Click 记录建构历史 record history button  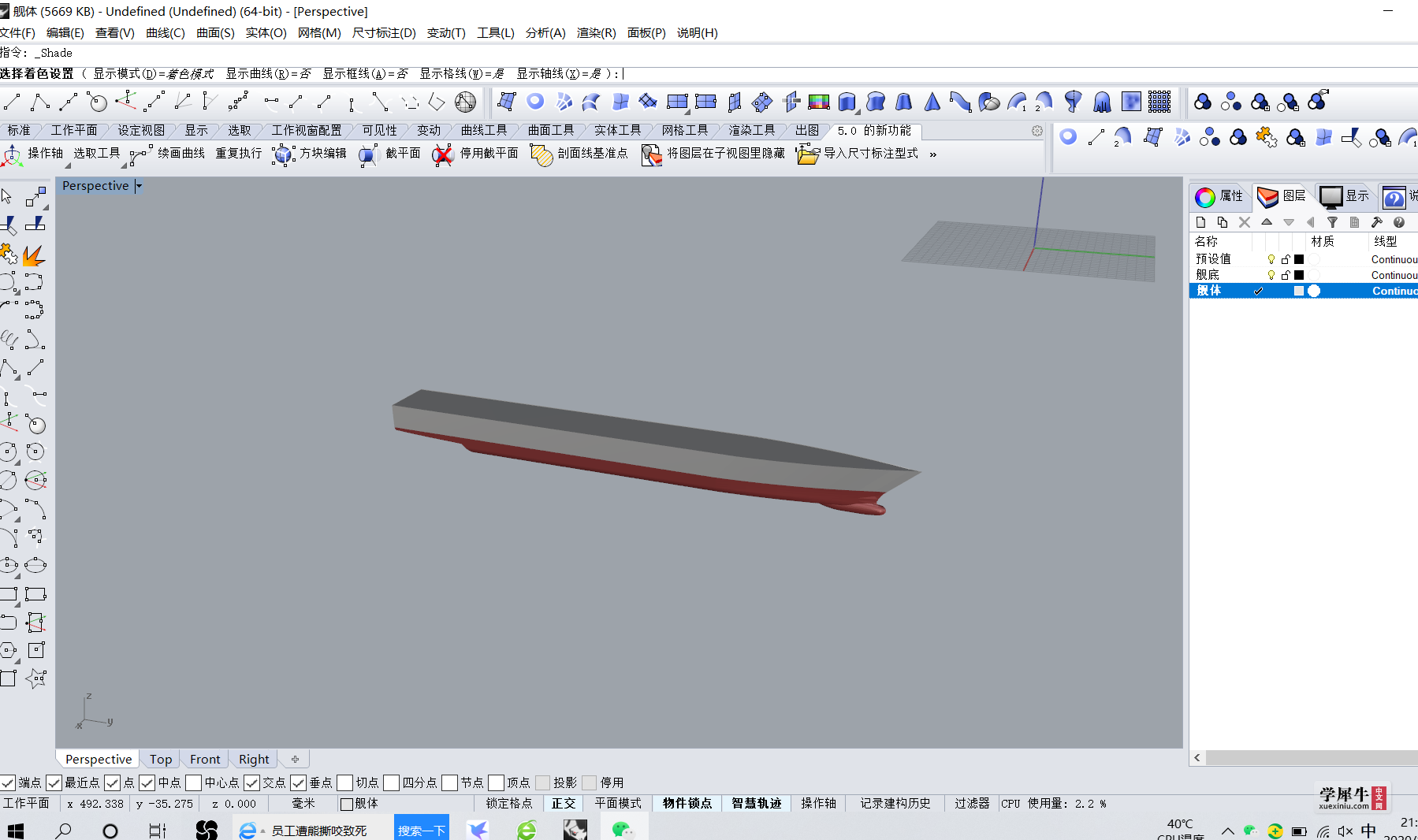coord(895,804)
